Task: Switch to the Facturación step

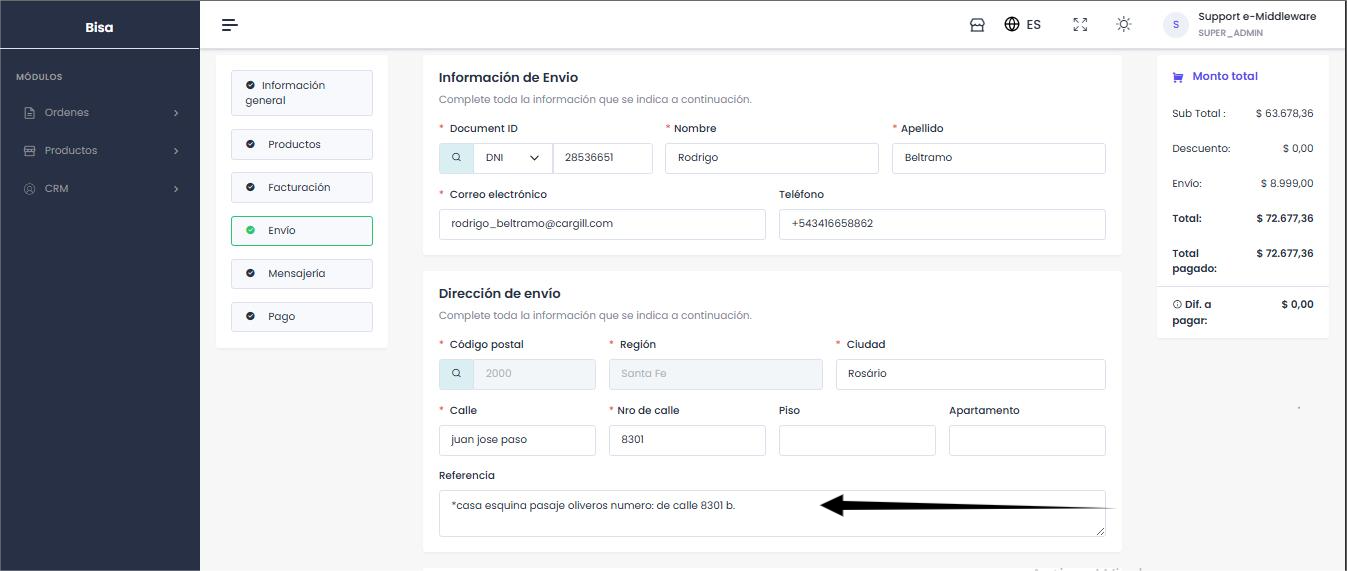Action: tap(301, 188)
